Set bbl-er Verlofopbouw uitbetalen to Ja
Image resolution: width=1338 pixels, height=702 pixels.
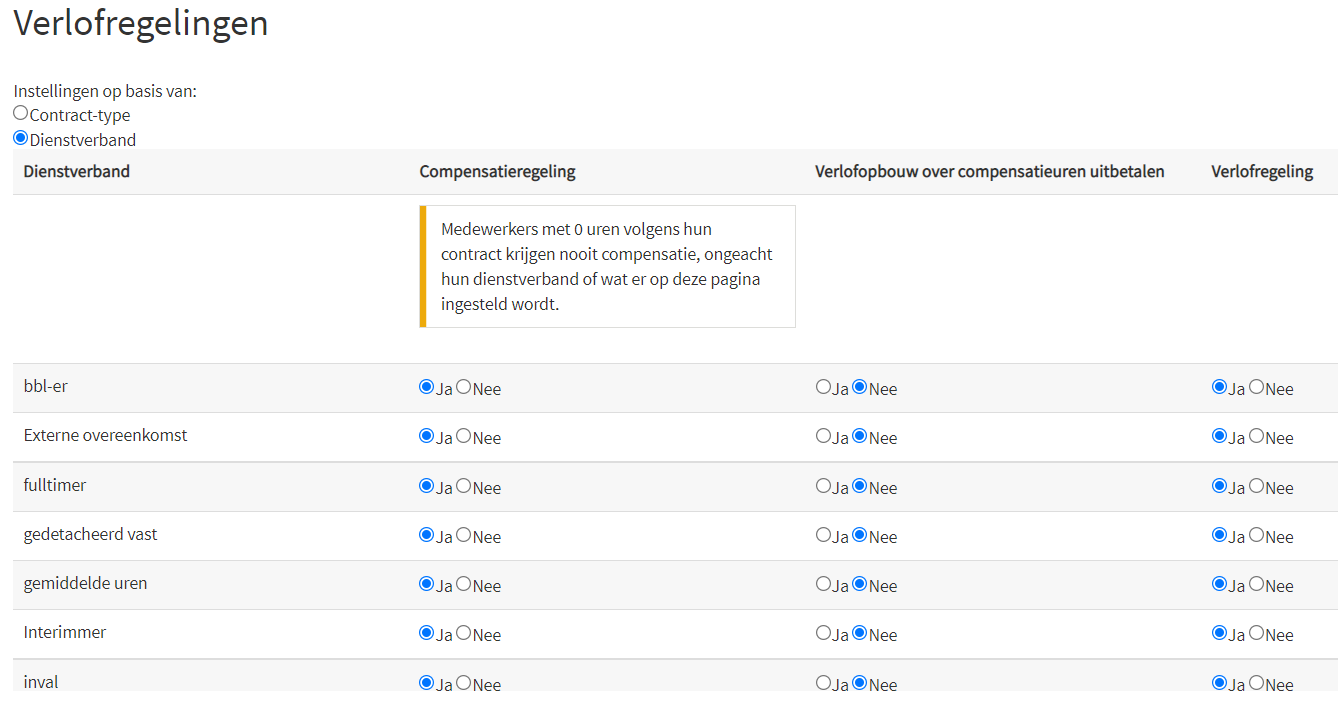tap(824, 387)
